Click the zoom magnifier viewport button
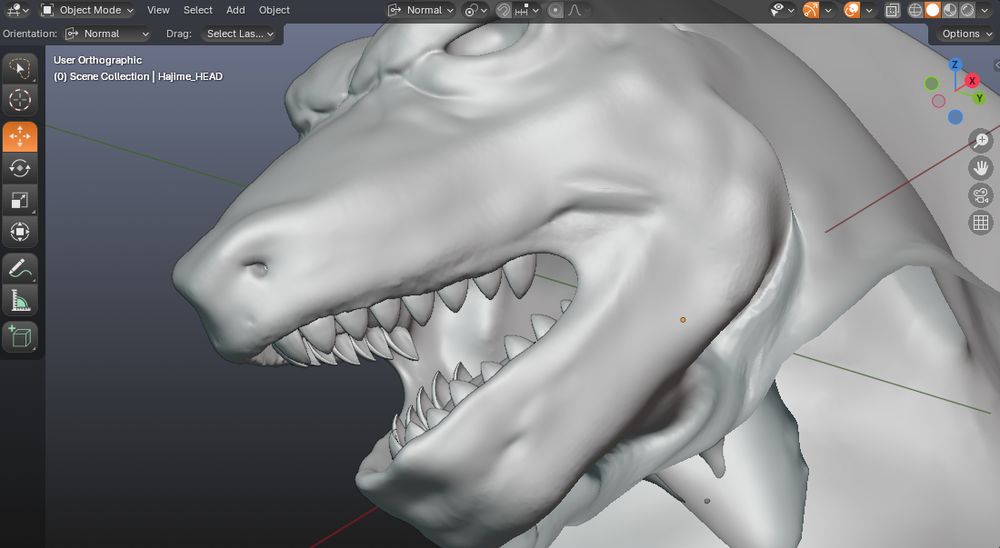This screenshot has width=1000, height=548. [981, 141]
